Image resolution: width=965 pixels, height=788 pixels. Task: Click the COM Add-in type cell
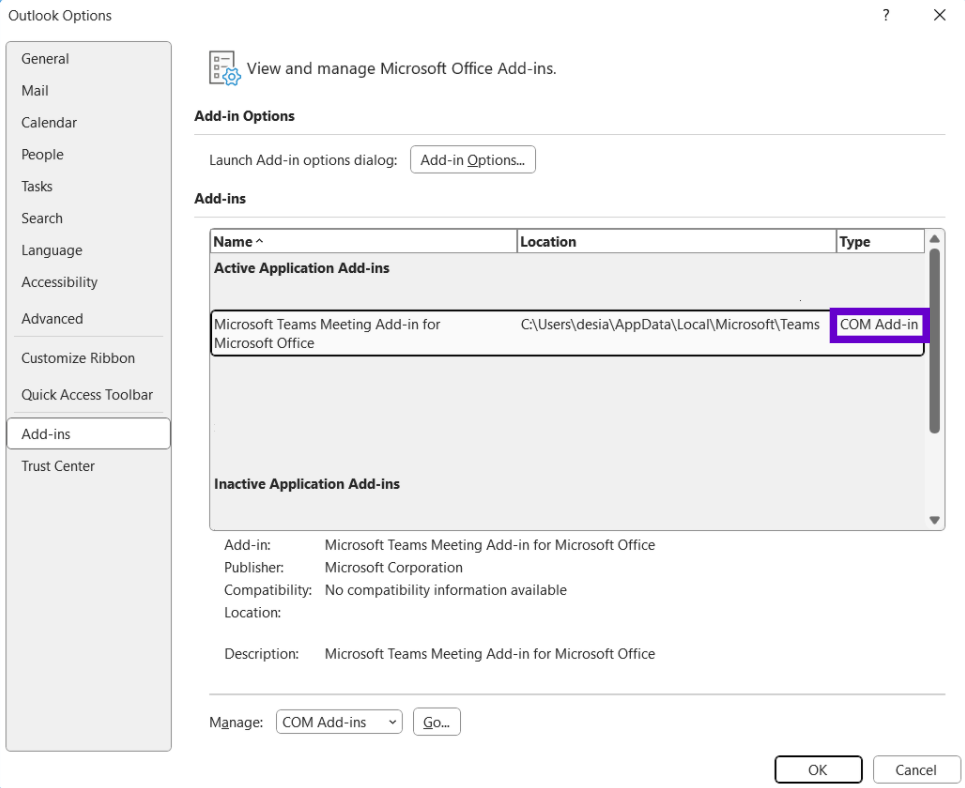[879, 325]
